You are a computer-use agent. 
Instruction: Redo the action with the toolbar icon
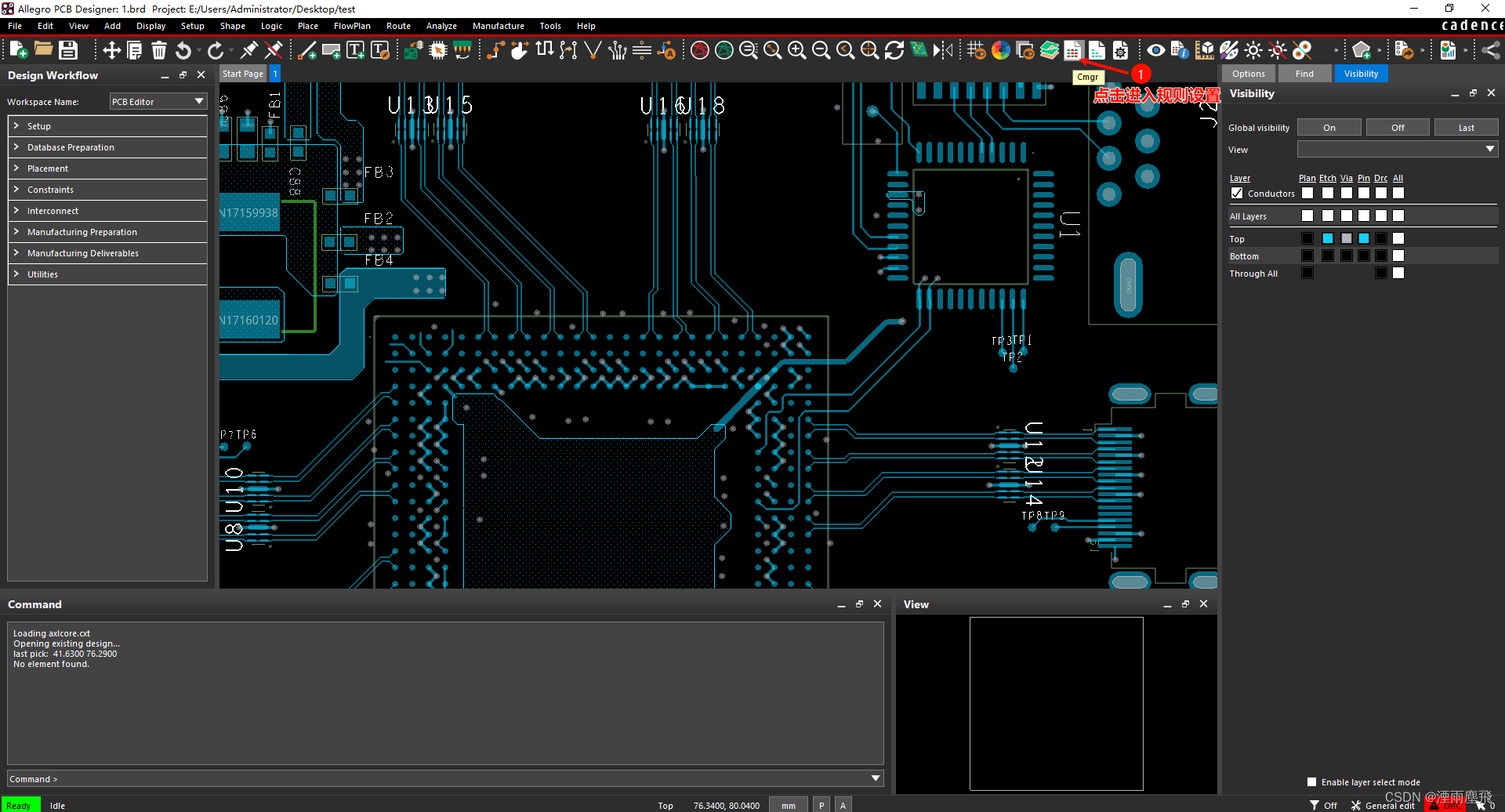pos(215,50)
